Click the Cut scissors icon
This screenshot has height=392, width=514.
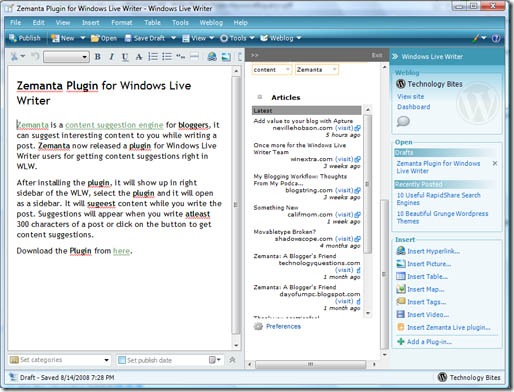click(x=14, y=57)
